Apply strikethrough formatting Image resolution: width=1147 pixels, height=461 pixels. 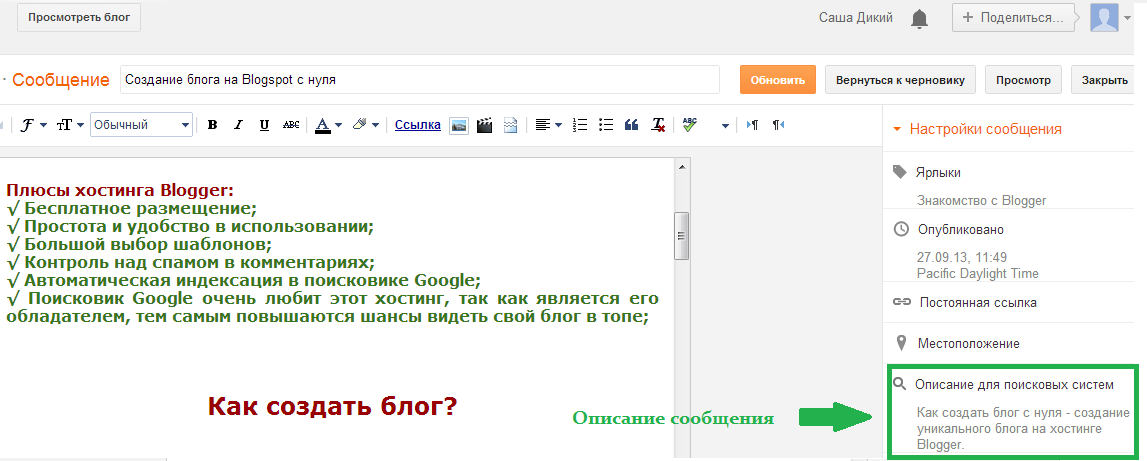291,125
